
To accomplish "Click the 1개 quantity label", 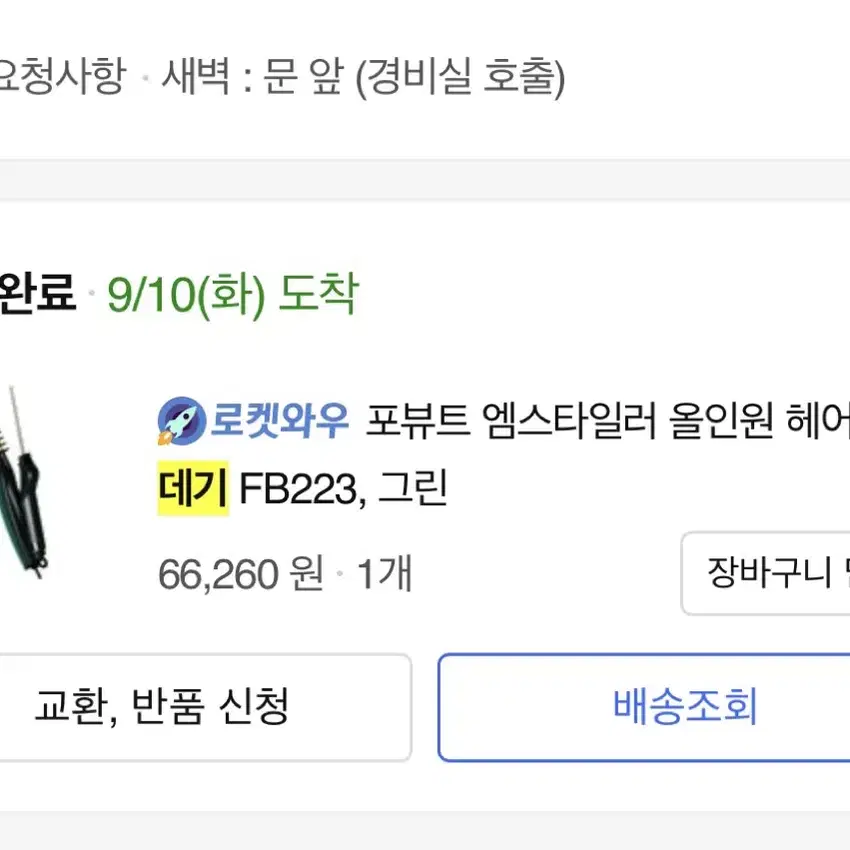I will click(385, 574).
